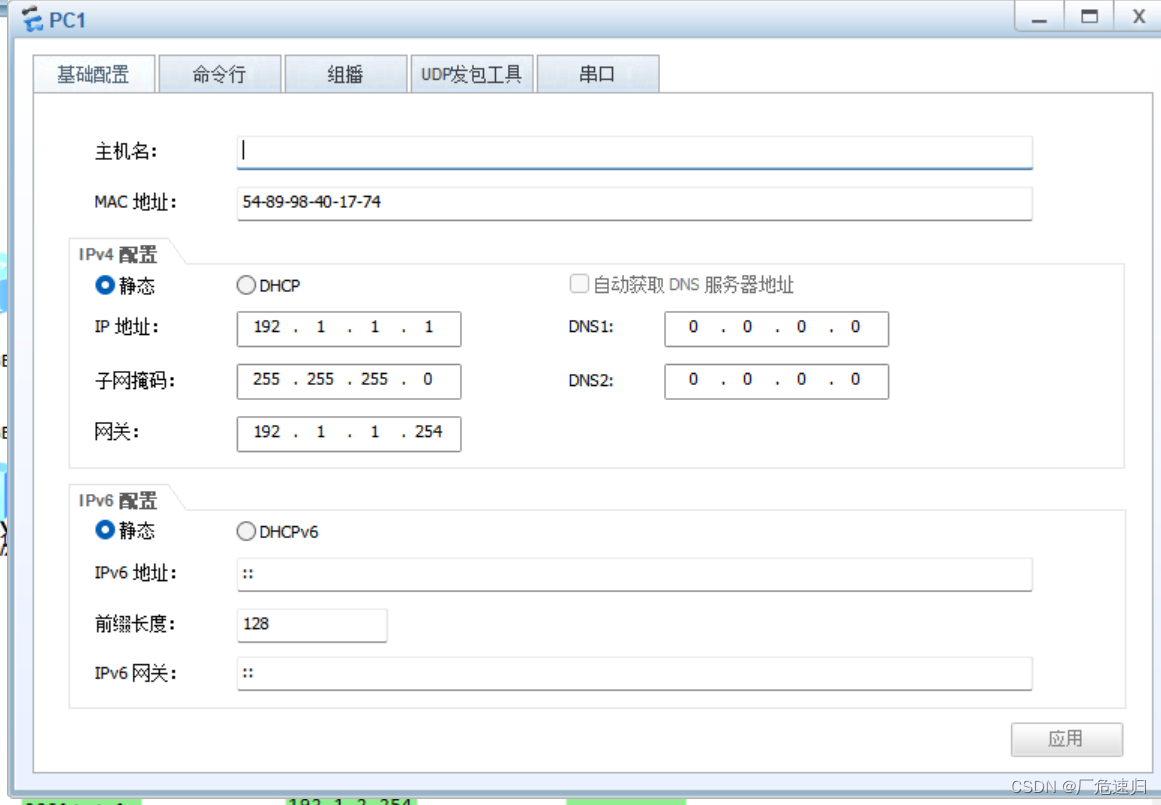Click the 网关 field 192.1.1.254
The image size is (1161, 805).
349,433
